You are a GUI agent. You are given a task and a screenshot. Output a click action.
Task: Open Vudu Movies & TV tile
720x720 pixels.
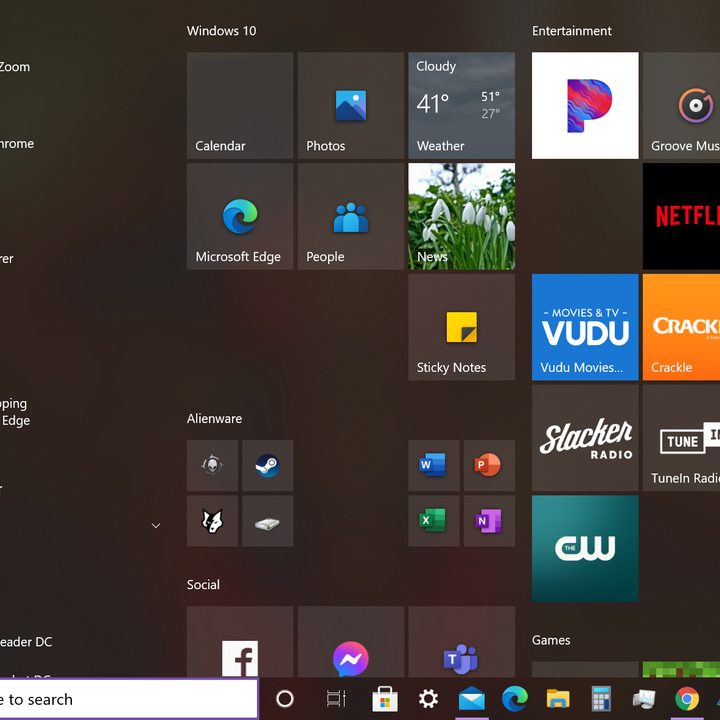(585, 327)
